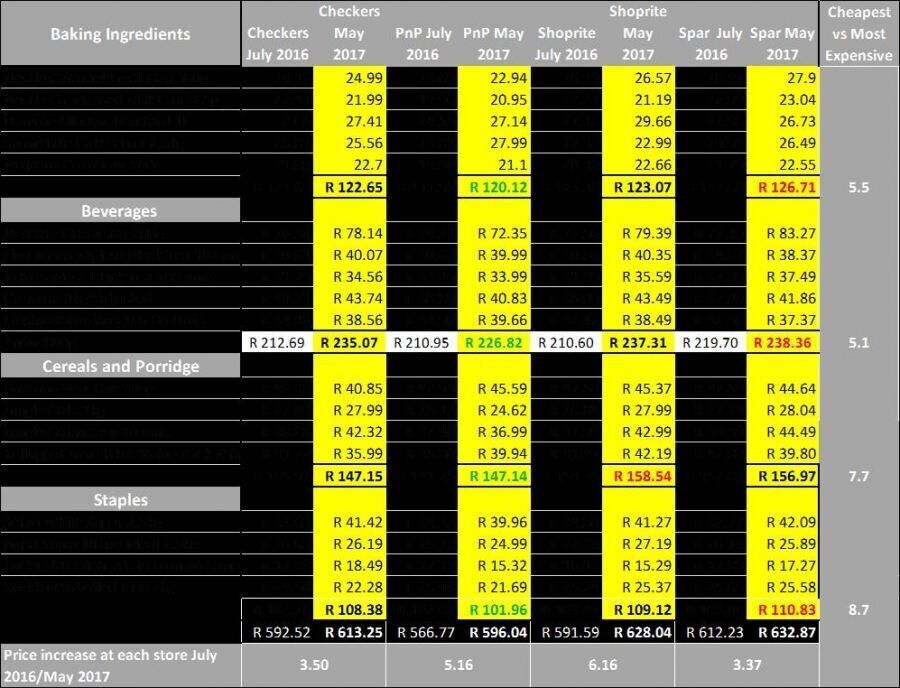Select the Checkers beverages total R 235.07

coord(350,343)
